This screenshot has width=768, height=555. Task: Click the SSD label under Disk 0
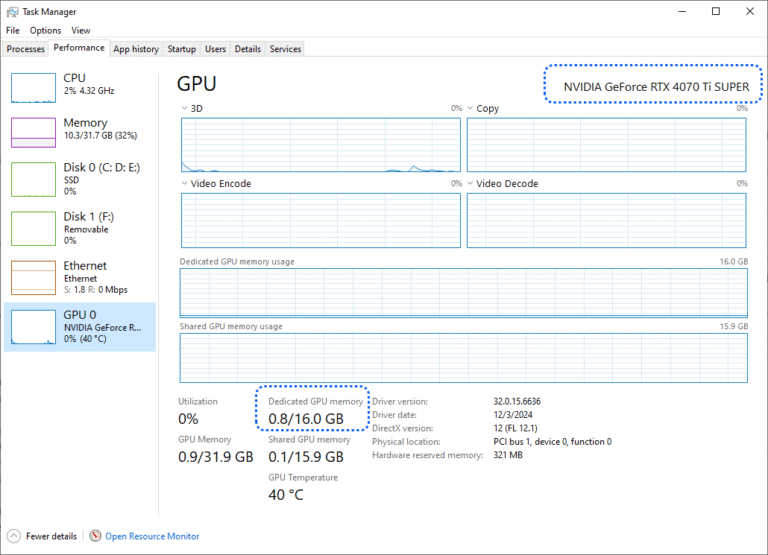(x=72, y=180)
